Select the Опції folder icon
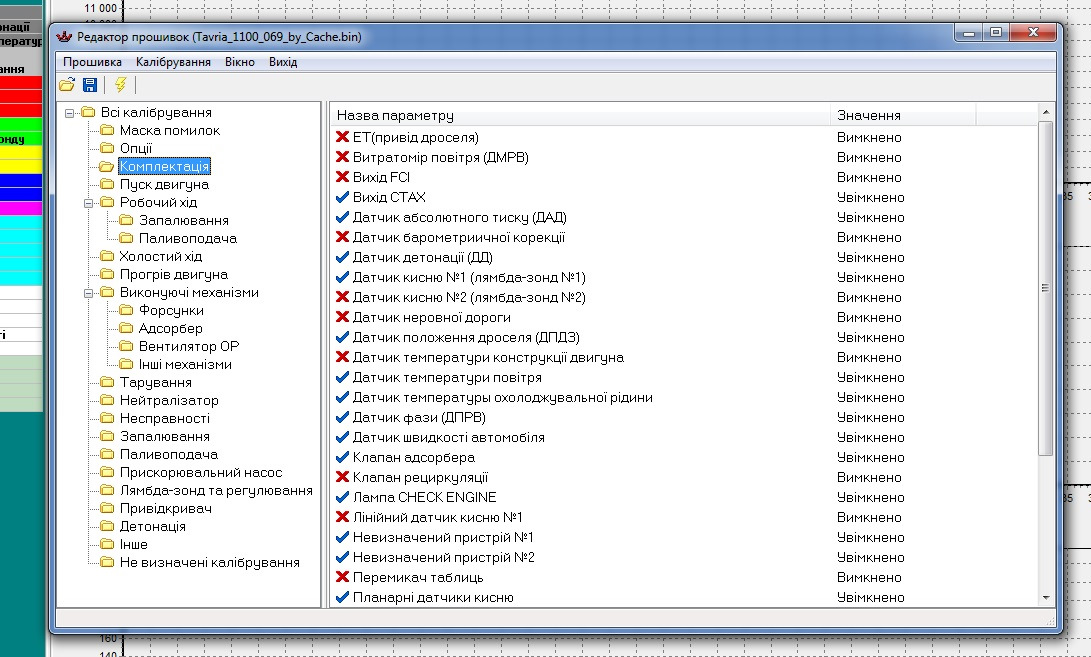The width and height of the screenshot is (1091, 657). tap(106, 148)
